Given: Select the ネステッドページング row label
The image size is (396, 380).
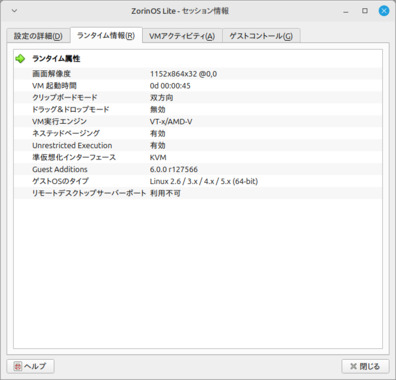Looking at the screenshot, I should (x=66, y=133).
